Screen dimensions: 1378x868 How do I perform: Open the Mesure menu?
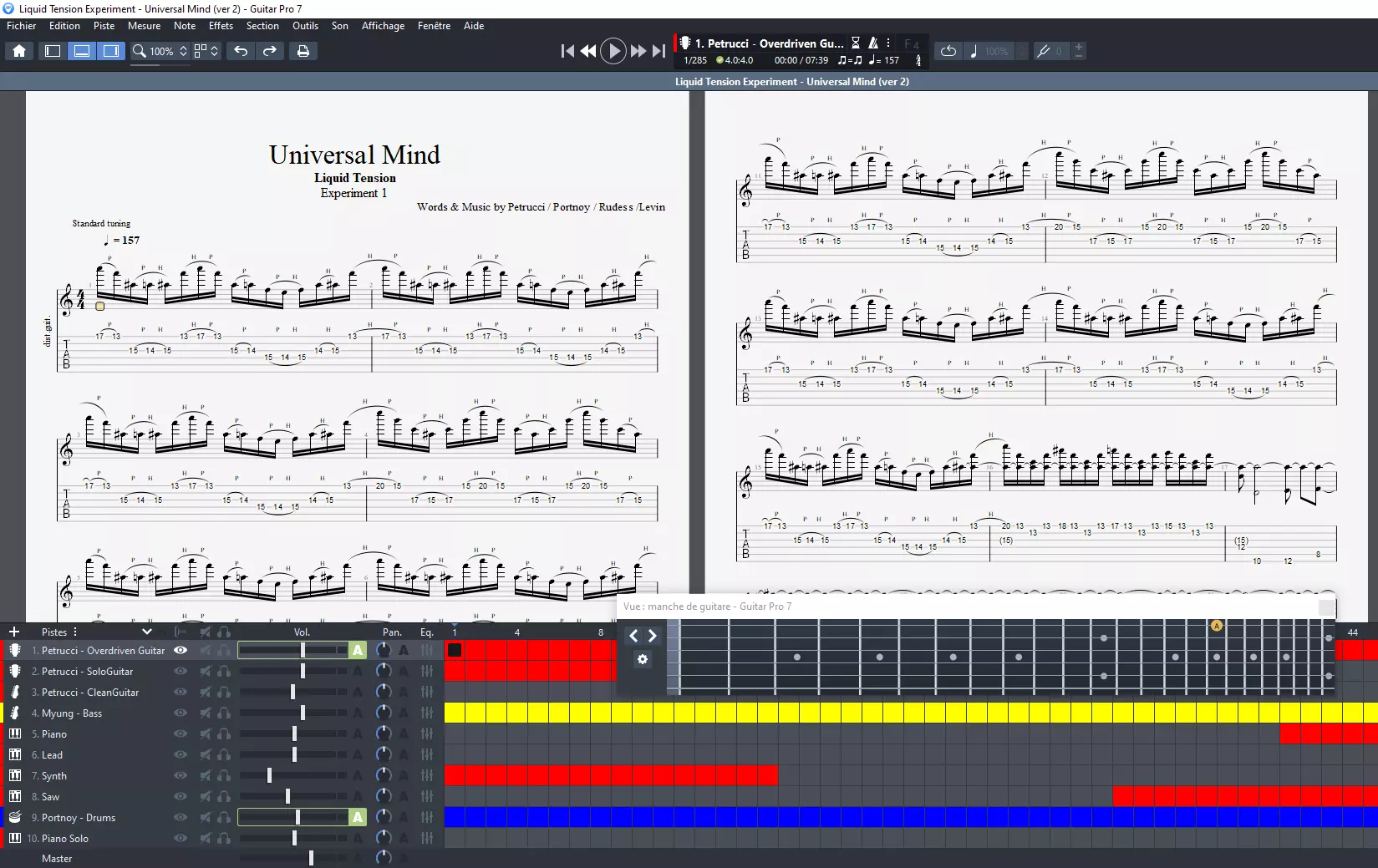144,26
